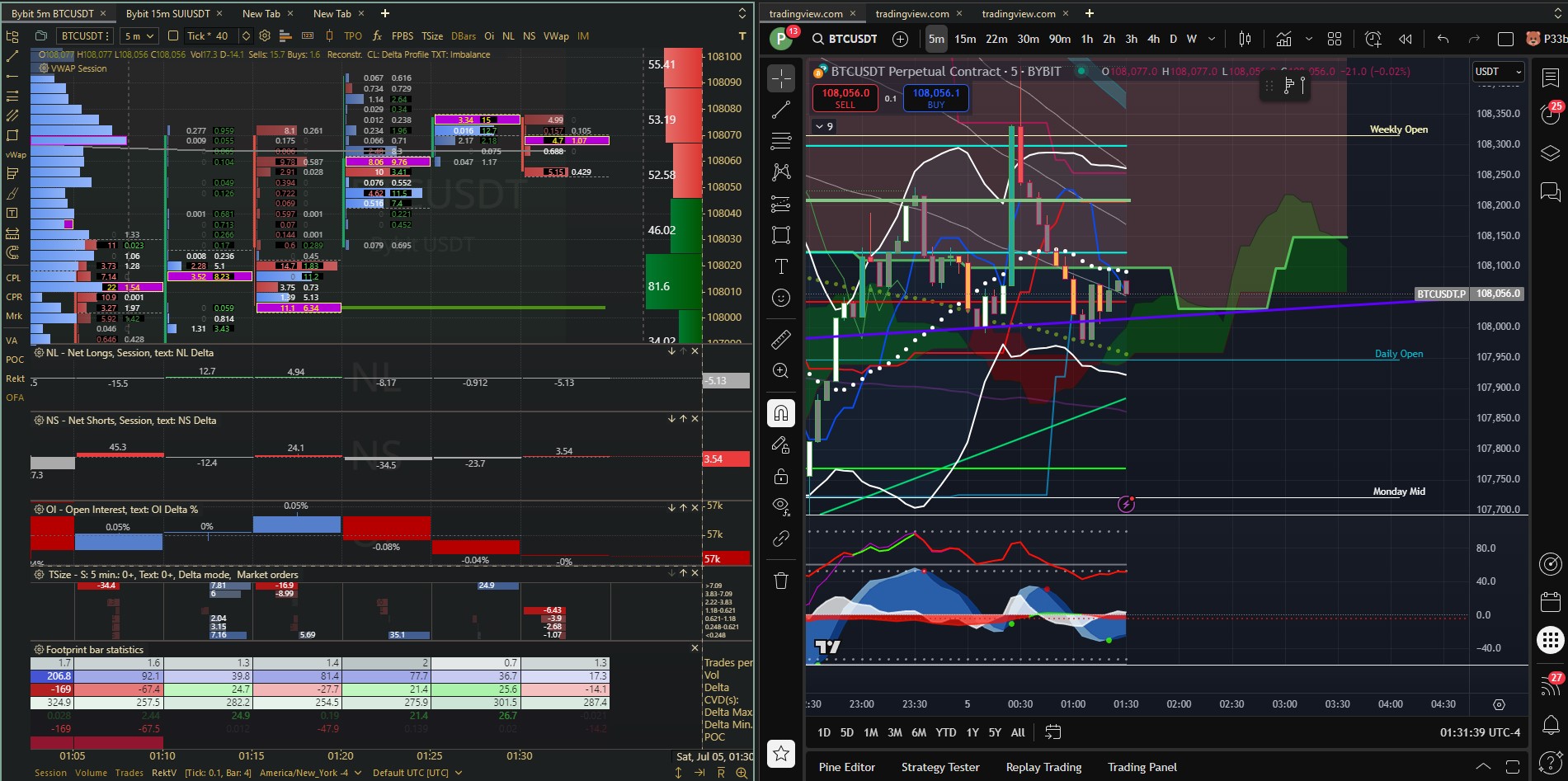
Task: Open footprint chart settings gear icon
Action: [x=265, y=36]
